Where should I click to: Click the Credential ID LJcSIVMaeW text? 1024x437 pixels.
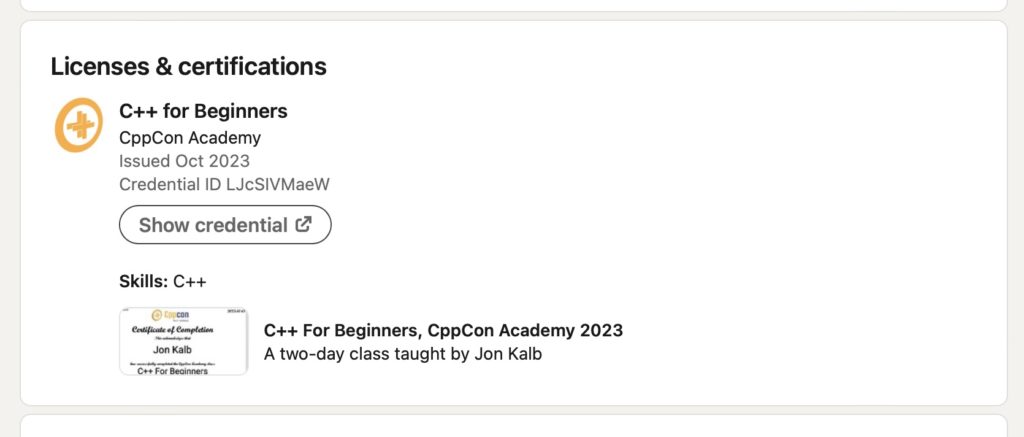[x=224, y=184]
